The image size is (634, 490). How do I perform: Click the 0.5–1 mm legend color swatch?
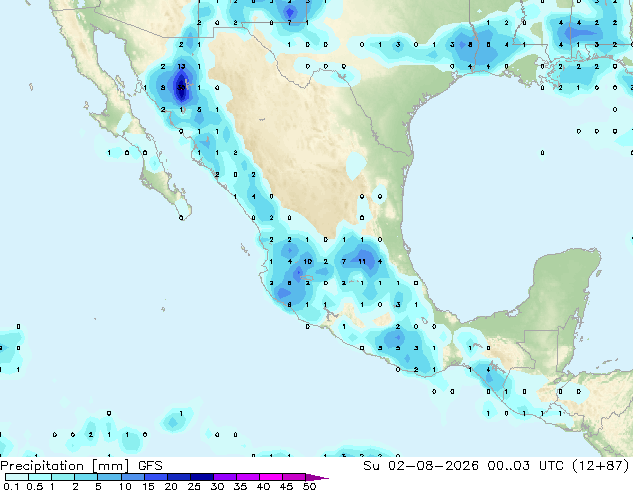pyautogui.click(x=40, y=477)
